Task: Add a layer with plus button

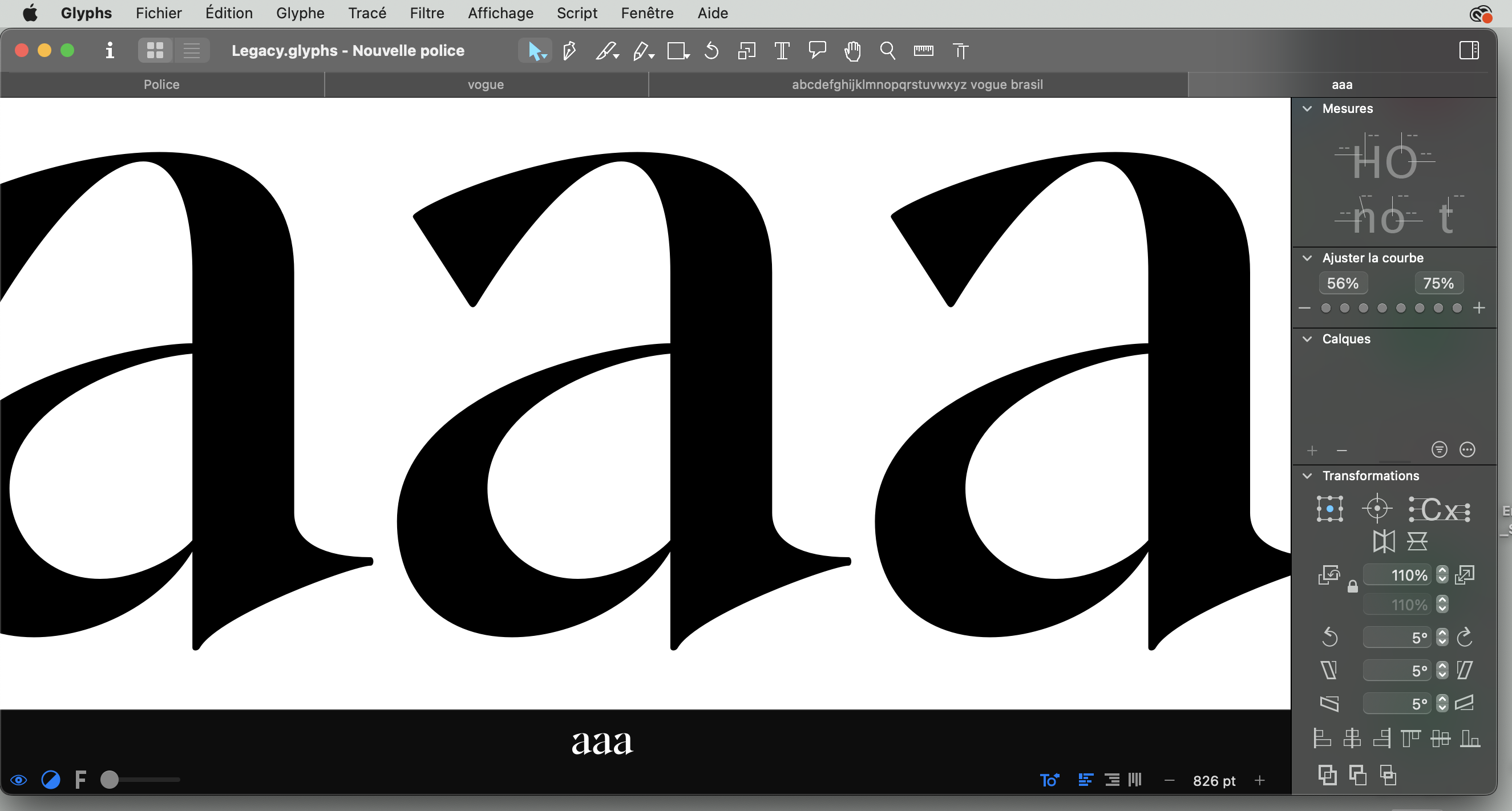Action: 1312,450
